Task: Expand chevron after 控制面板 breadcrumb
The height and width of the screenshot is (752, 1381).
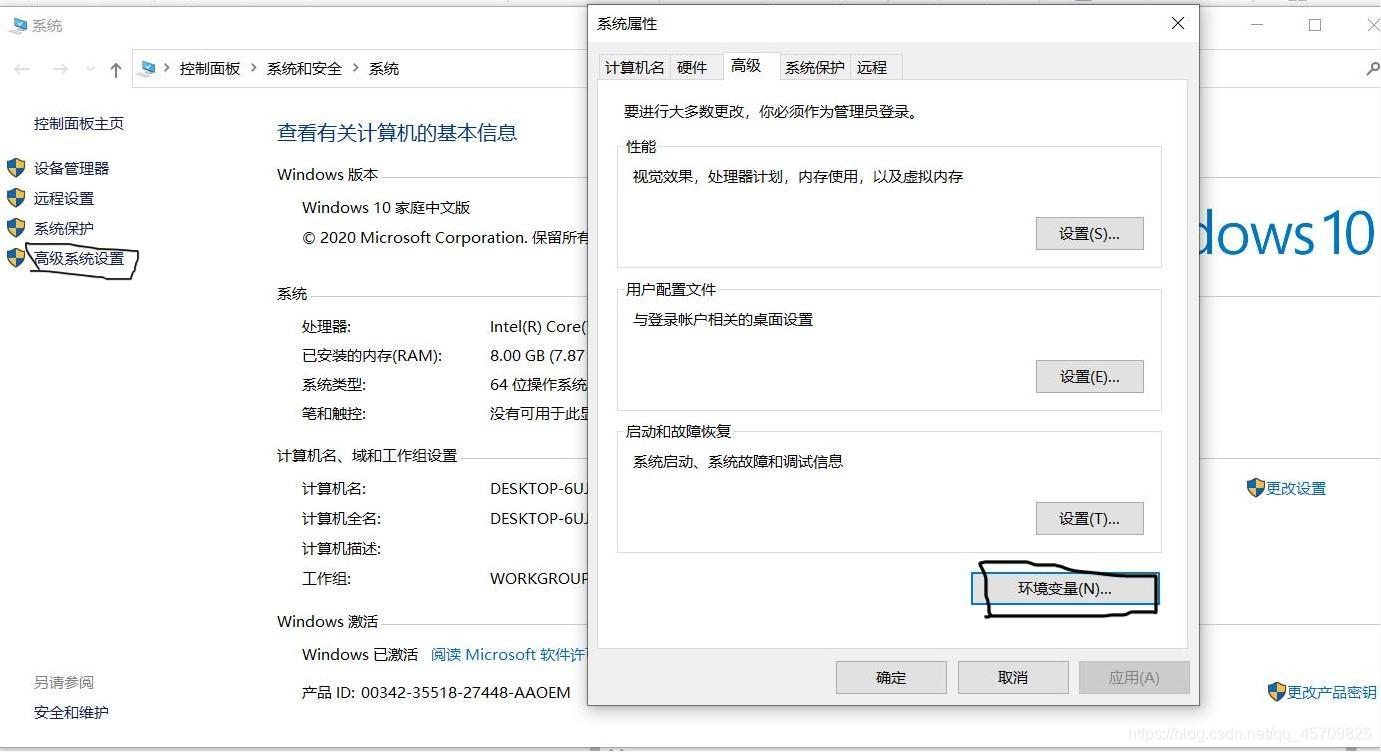Action: (x=254, y=69)
